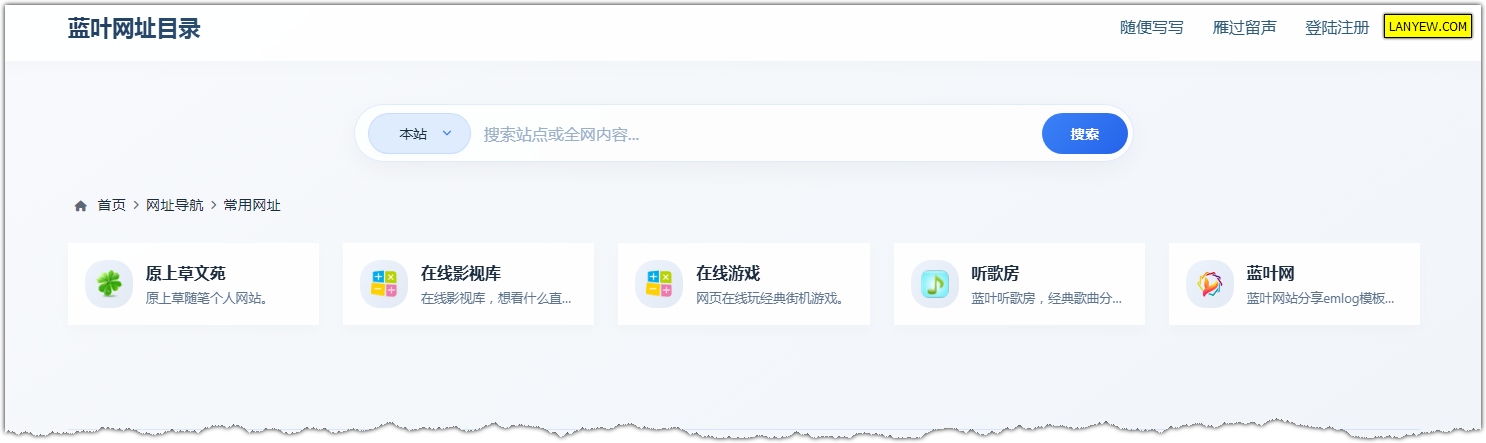The width and height of the screenshot is (1486, 443).
Task: Open the 在线影视库 site card description
Action: coord(496,298)
